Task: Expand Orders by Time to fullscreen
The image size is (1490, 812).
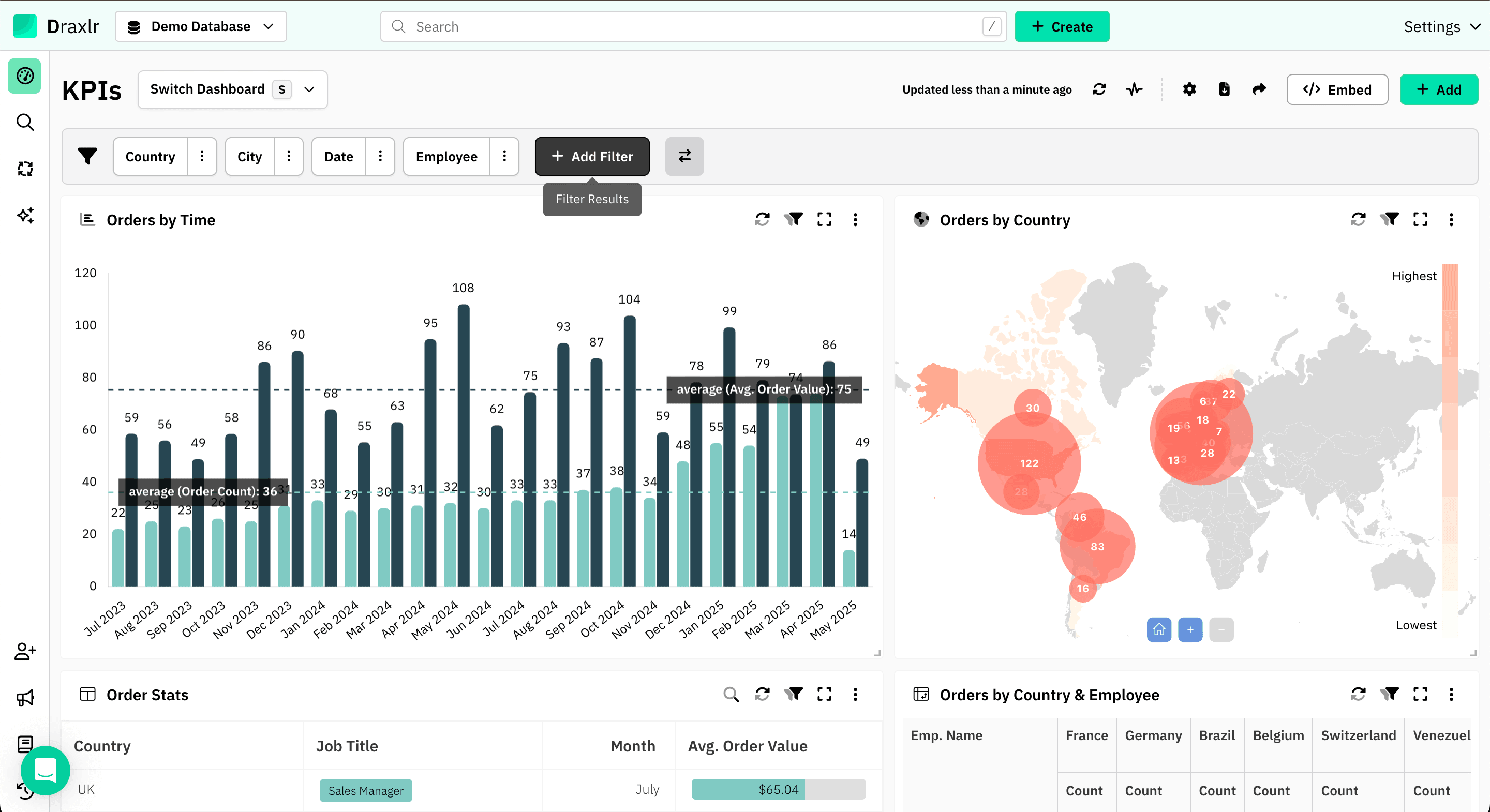Action: pos(824,219)
